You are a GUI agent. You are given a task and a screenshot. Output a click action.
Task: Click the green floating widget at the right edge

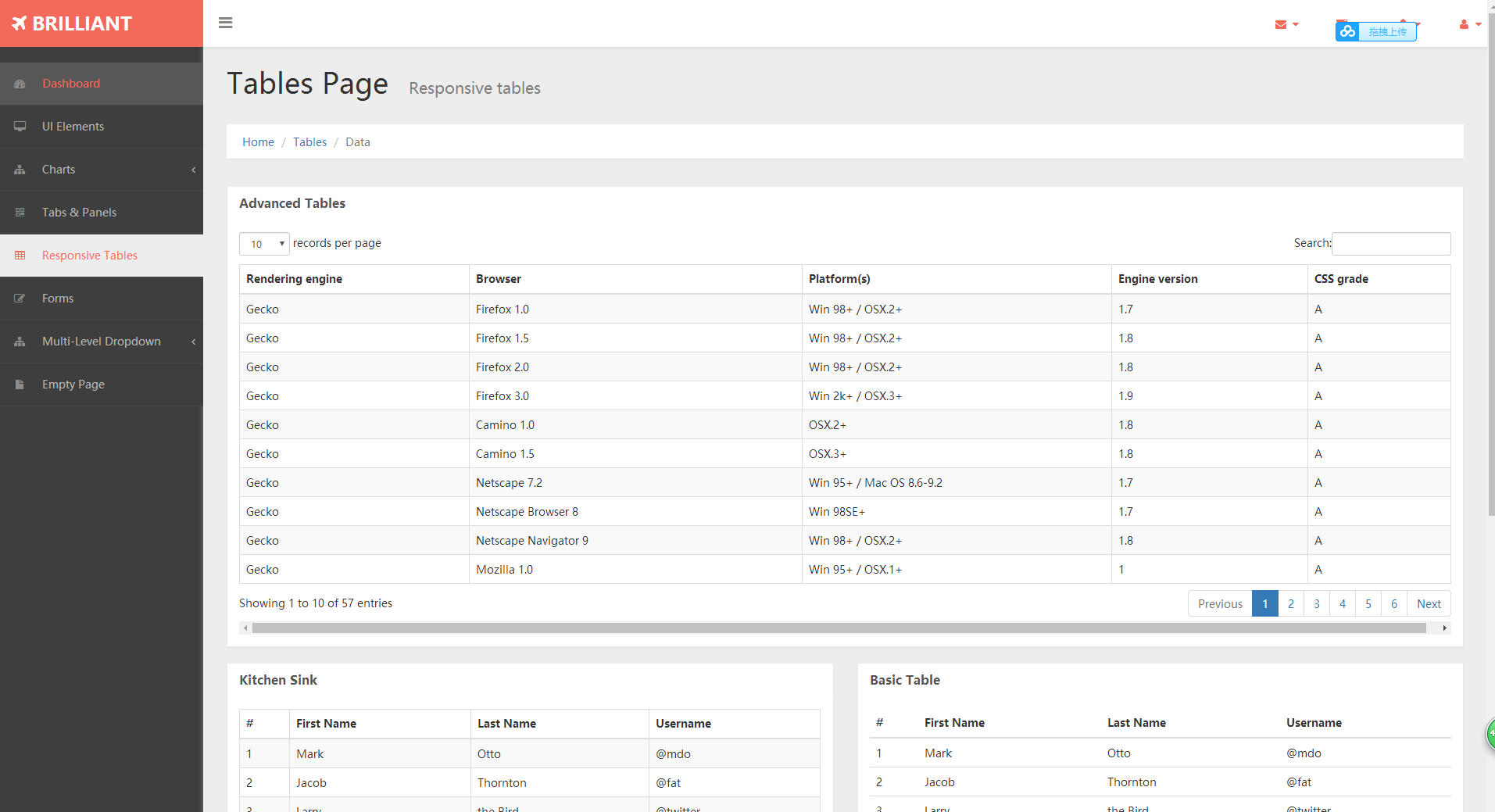click(1490, 734)
